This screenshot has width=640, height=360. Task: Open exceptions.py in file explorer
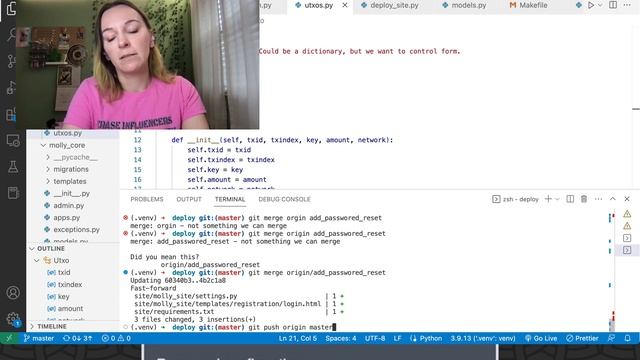coord(73,230)
